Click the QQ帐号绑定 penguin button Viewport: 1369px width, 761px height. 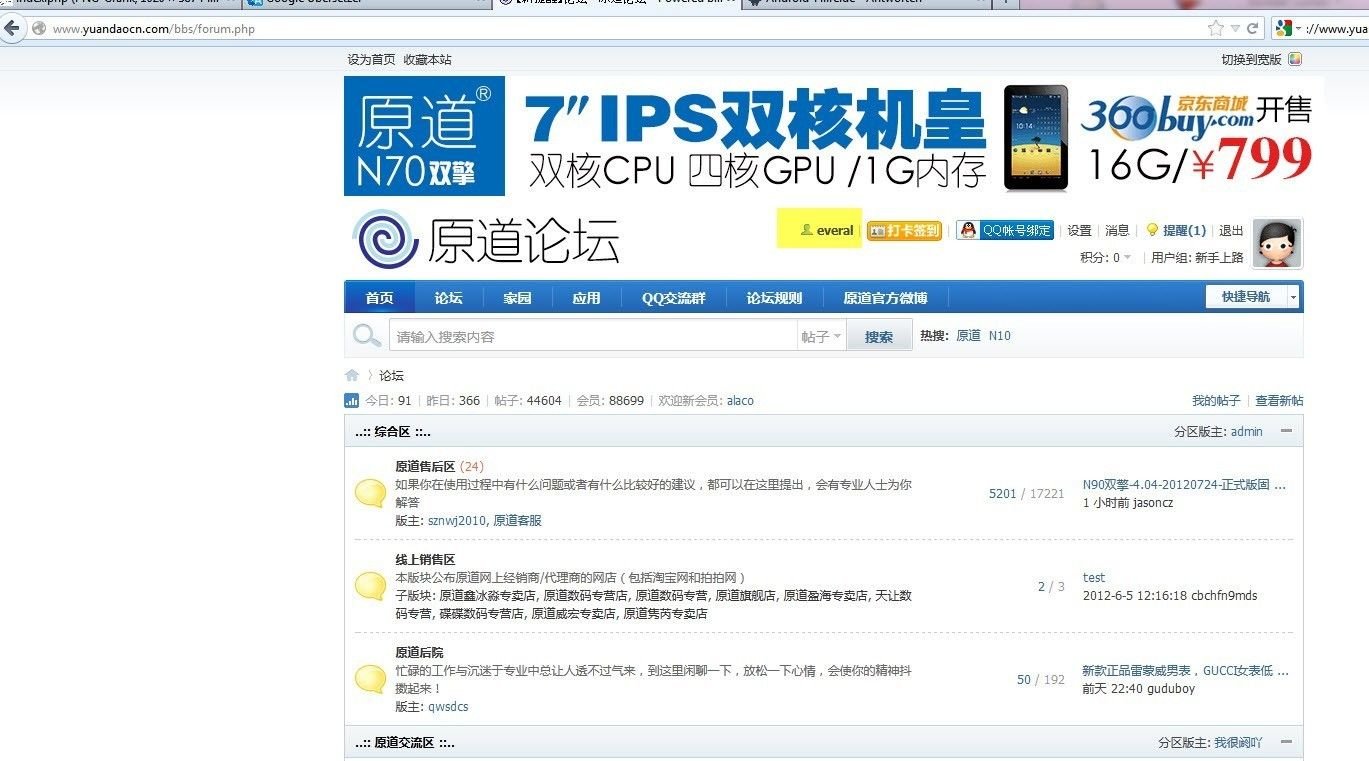[1004, 231]
